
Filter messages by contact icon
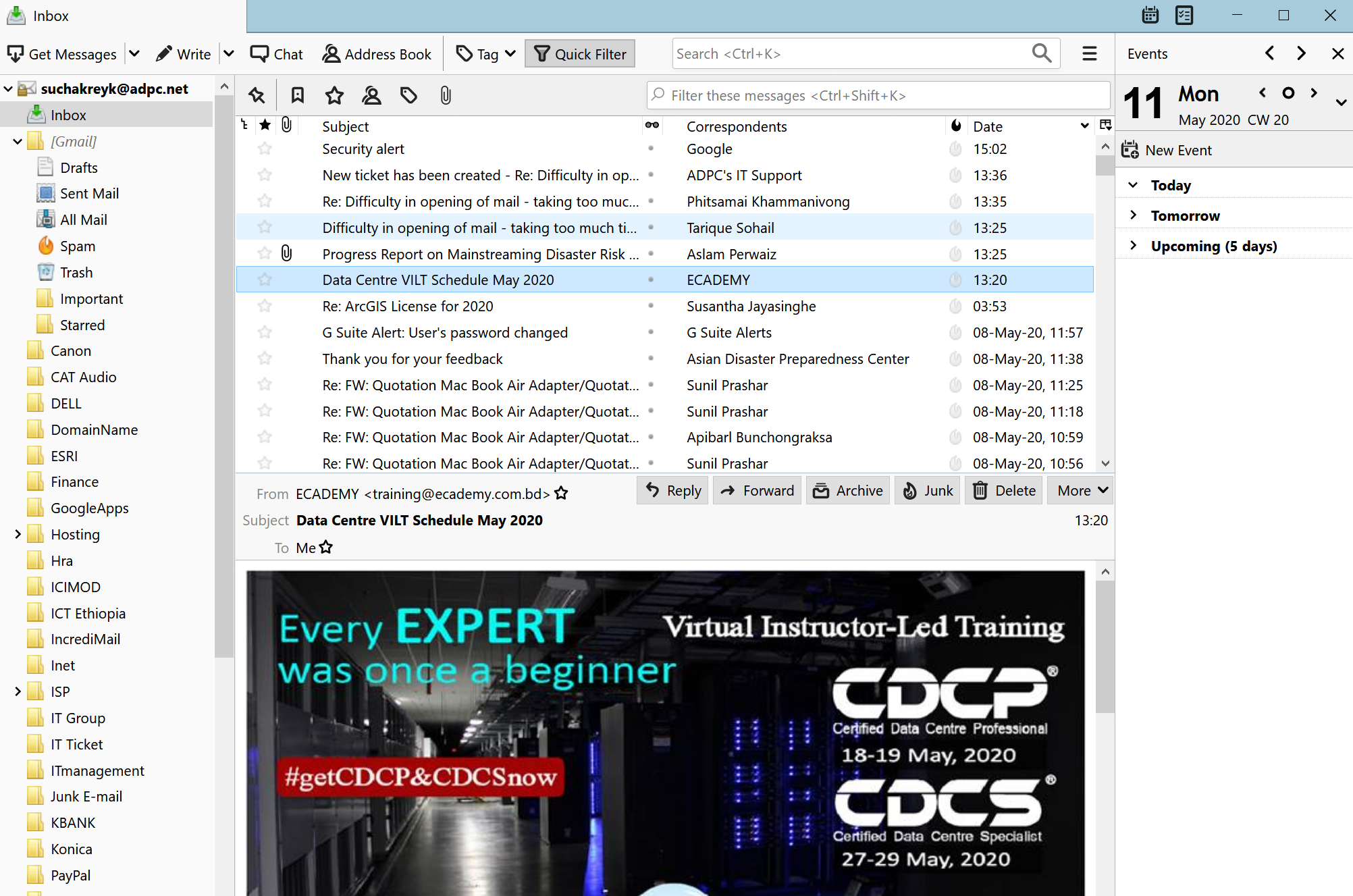coord(371,95)
